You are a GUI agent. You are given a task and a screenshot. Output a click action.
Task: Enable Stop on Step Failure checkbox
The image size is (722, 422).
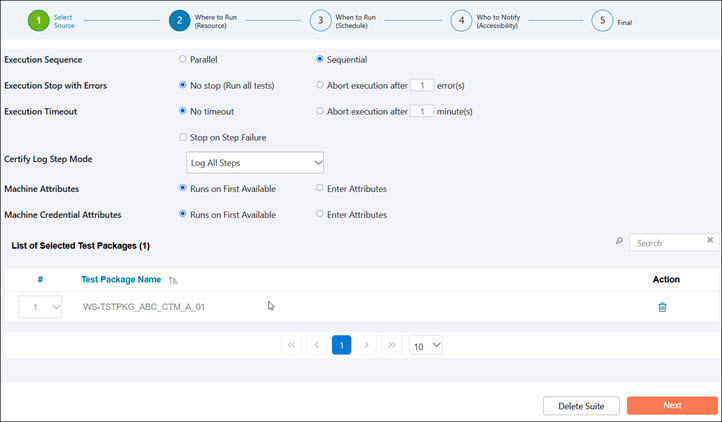(182, 137)
